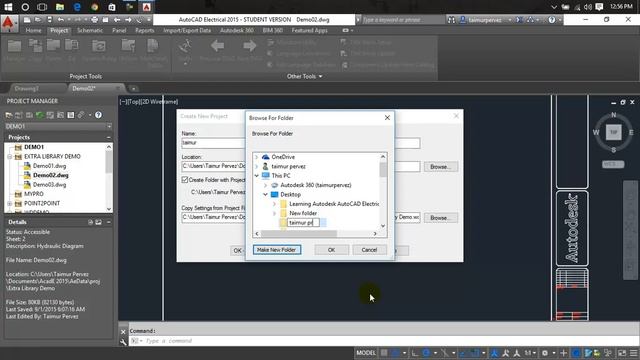640x360 pixels.
Task: Open File Explorer from Windows taskbar
Action: pyautogui.click(x=60, y=7)
